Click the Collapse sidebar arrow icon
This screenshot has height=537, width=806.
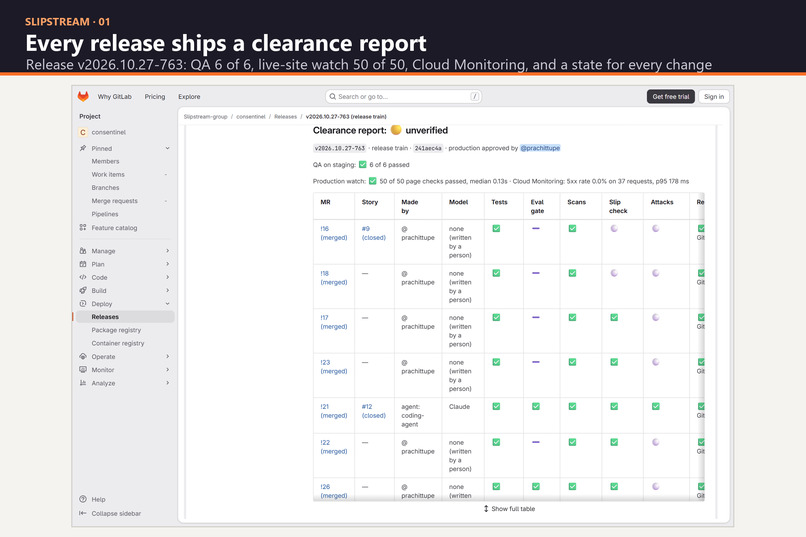[83, 513]
